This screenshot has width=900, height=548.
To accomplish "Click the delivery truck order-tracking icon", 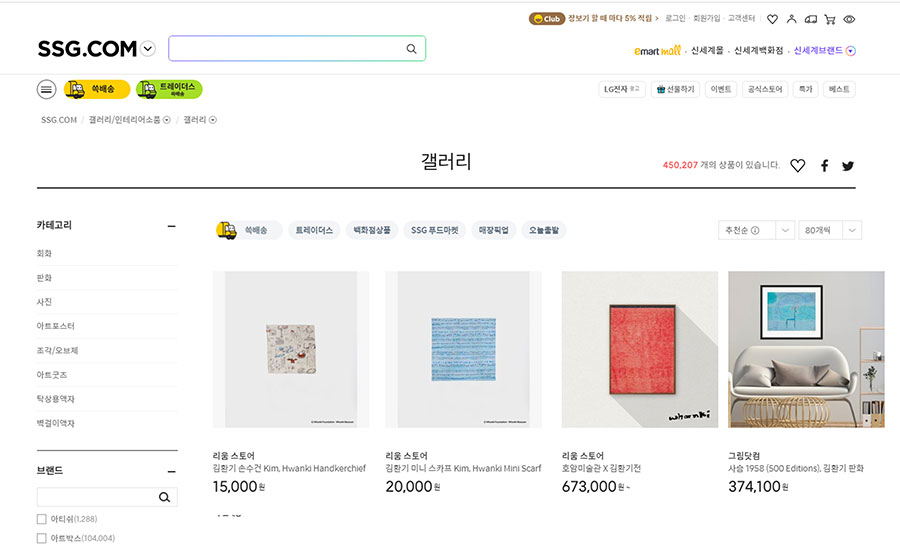I will click(810, 19).
